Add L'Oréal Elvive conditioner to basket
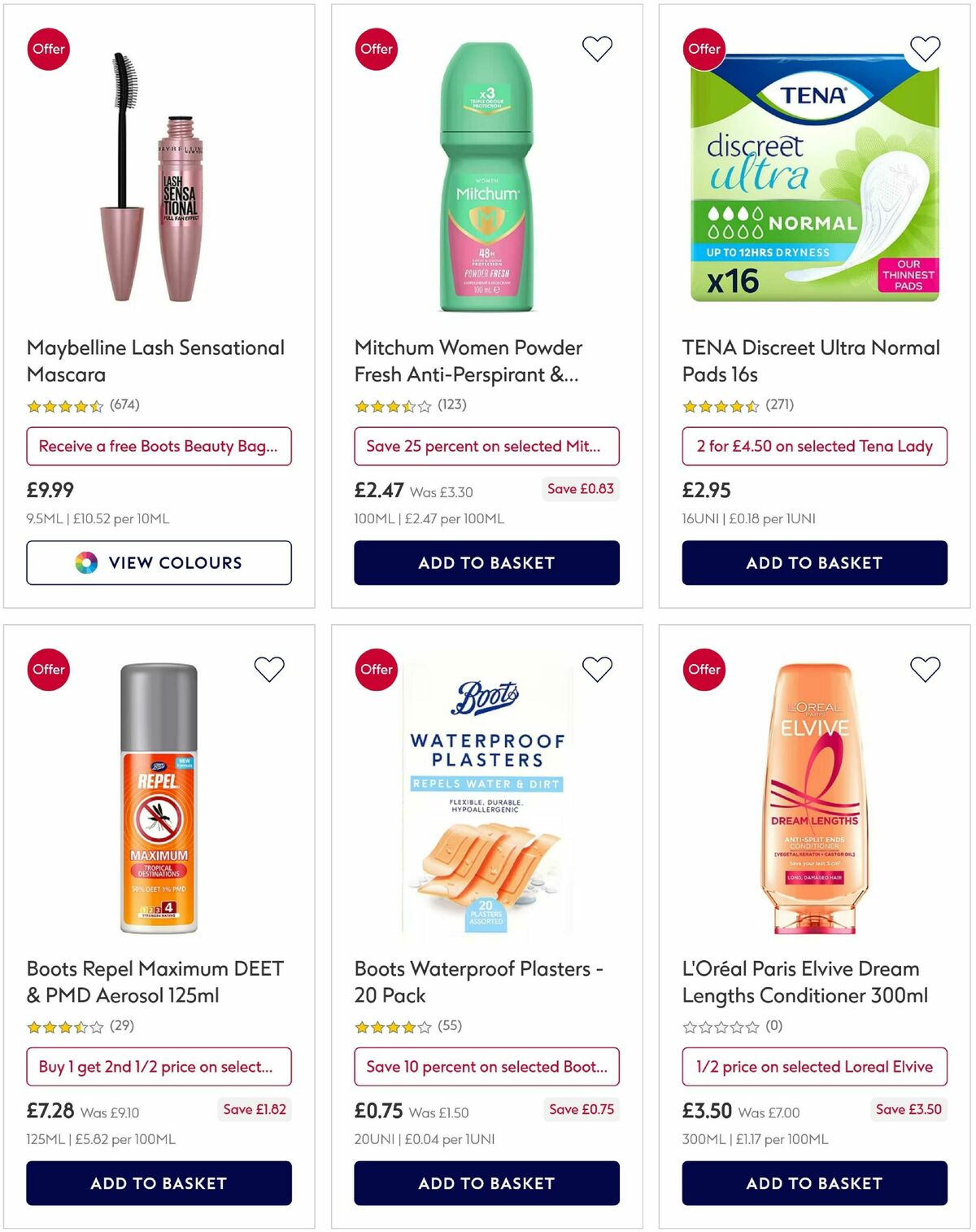The width and height of the screenshot is (976, 1232). tap(814, 1183)
